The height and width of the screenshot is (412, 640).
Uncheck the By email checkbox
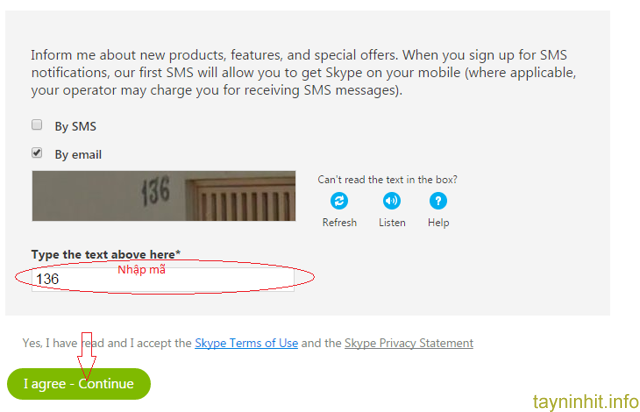coord(37,153)
